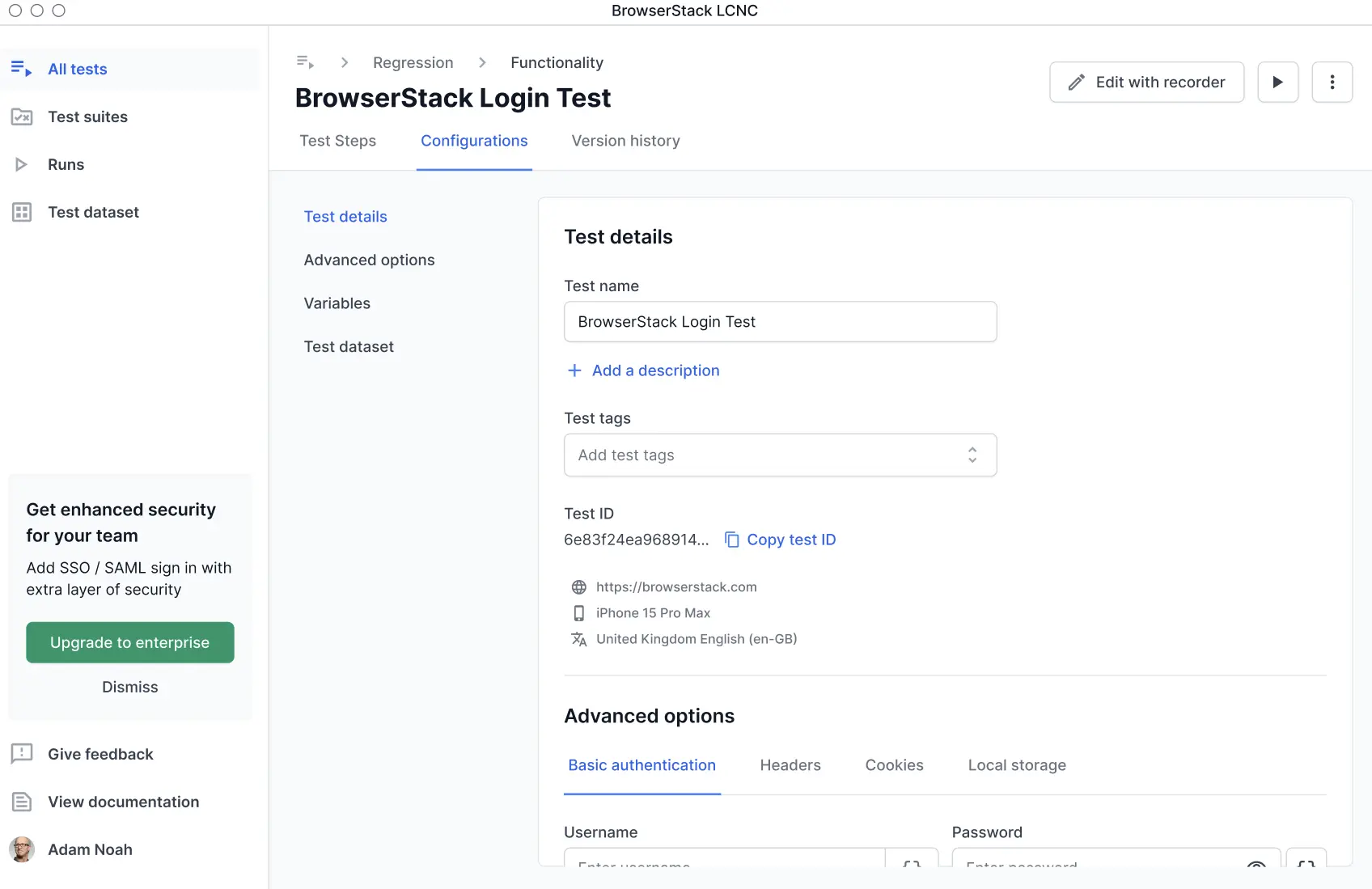
Task: Click Edit with recorder button
Action: pos(1146,83)
